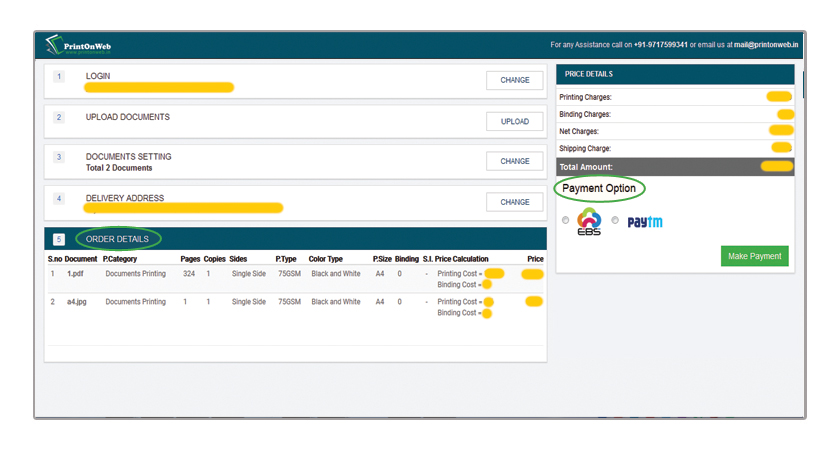
Task: Click the 'P.Type' column header
Action: [x=286, y=259]
